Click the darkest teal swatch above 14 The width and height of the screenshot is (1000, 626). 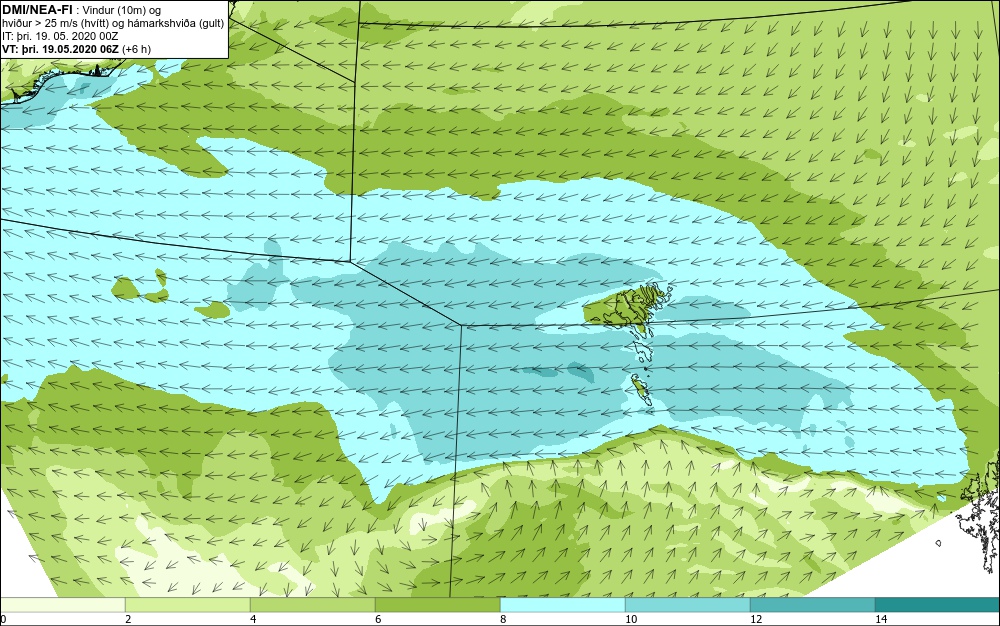click(x=938, y=605)
